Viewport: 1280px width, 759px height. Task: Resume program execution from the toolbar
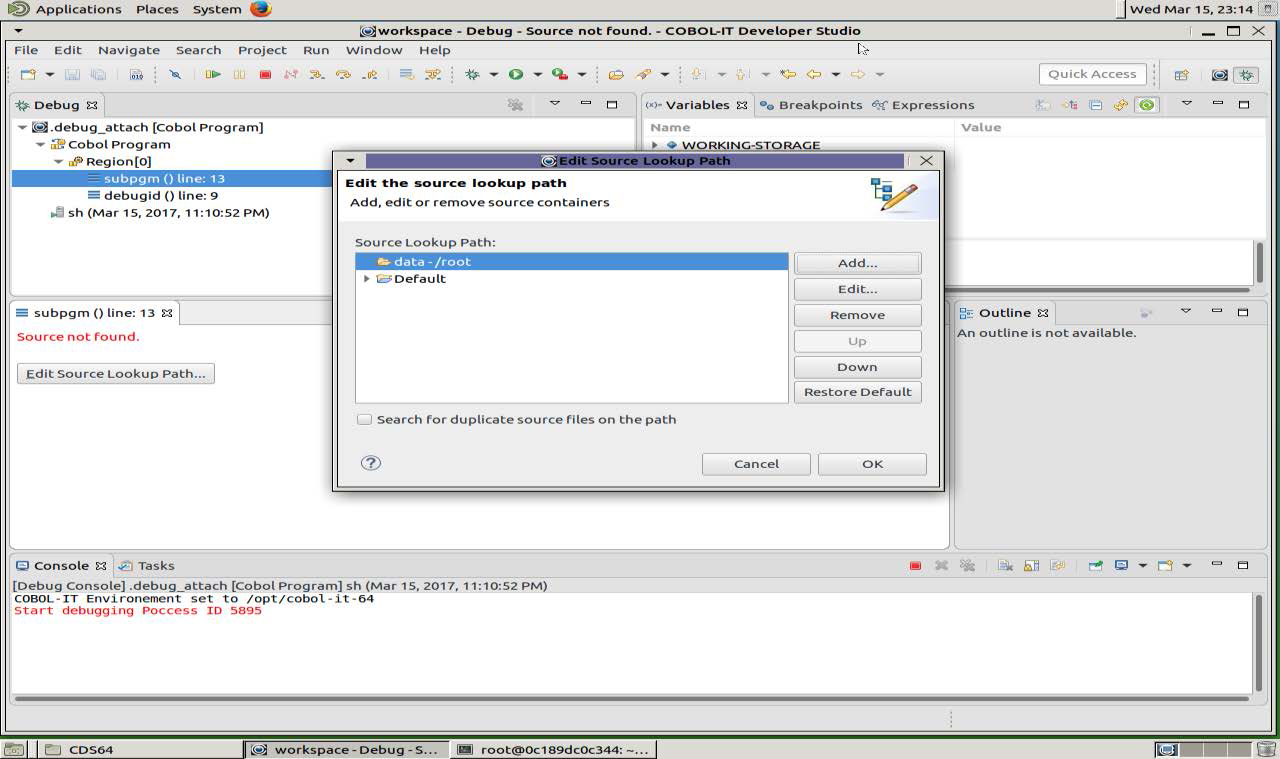212,74
